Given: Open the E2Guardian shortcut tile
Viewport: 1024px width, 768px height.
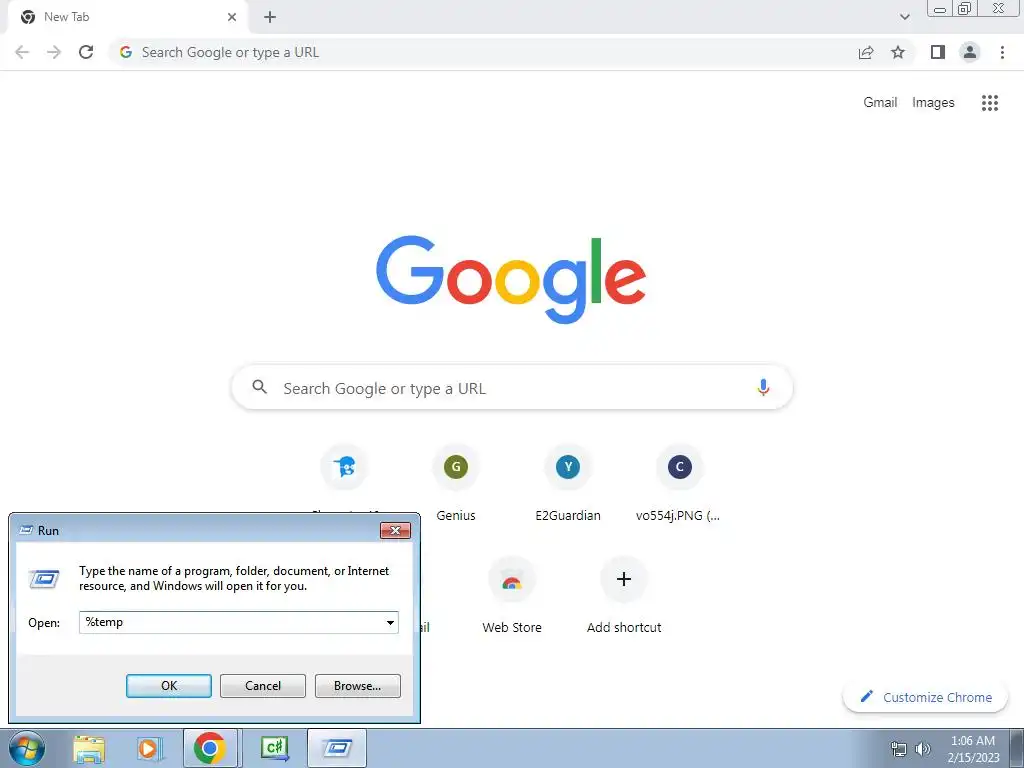Looking at the screenshot, I should [568, 483].
